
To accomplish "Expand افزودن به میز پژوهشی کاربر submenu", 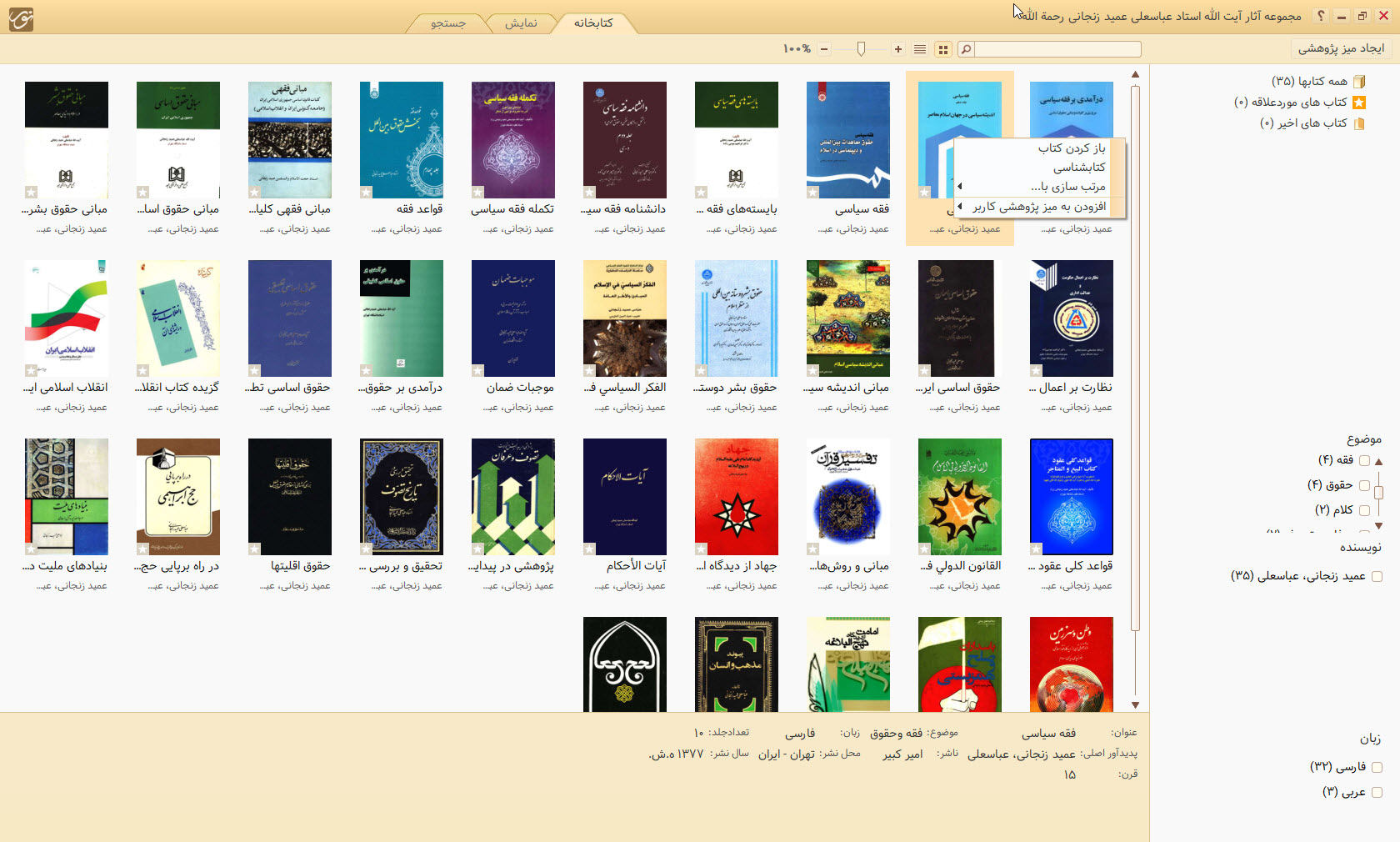I will [x=1037, y=207].
